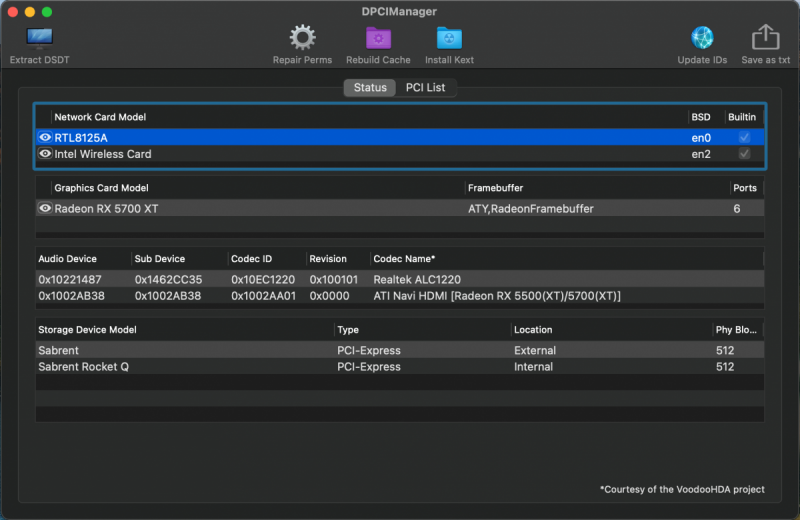Click the Location column header

coord(533,330)
